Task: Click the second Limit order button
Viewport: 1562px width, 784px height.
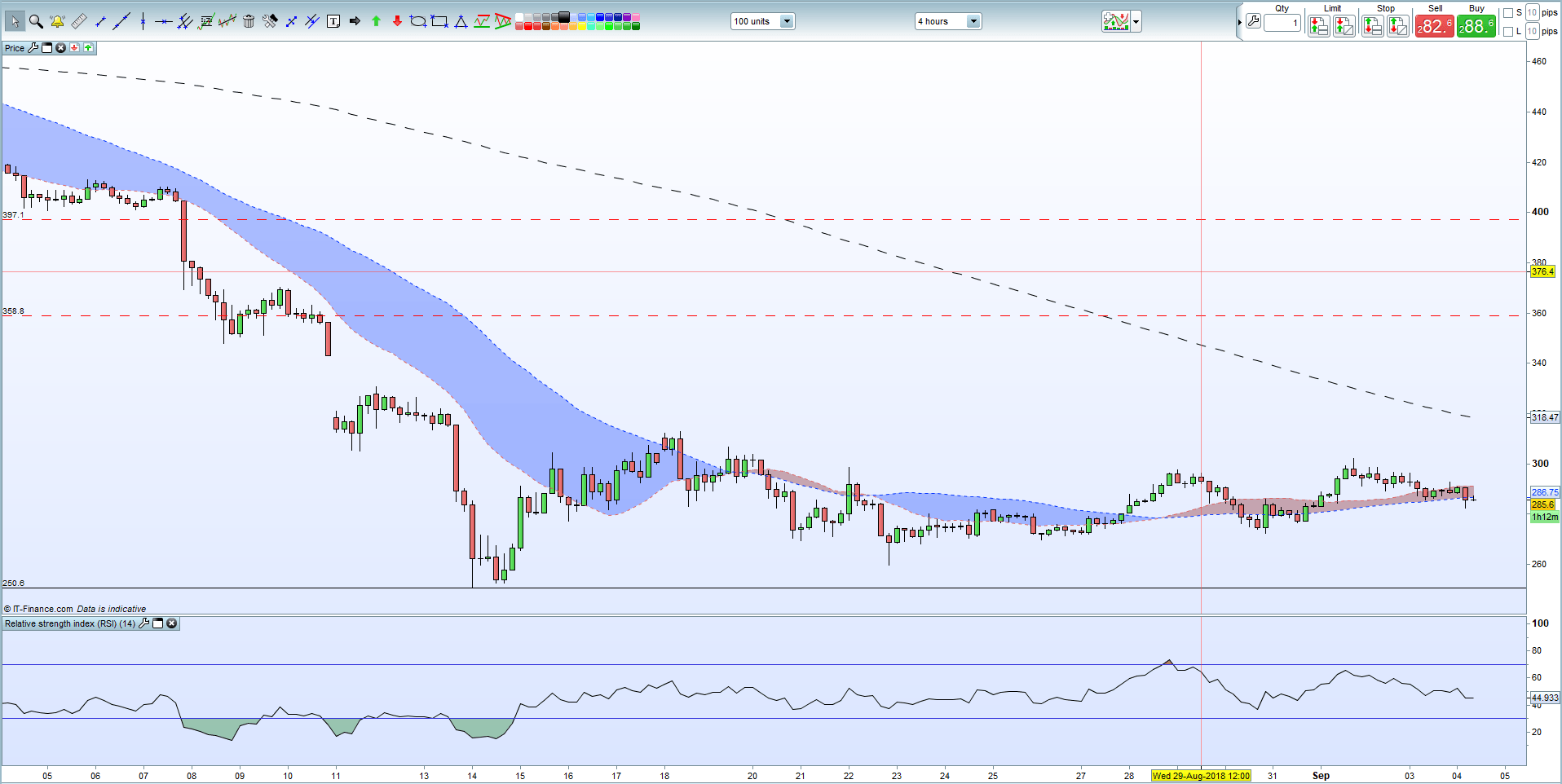Action: (x=1344, y=26)
